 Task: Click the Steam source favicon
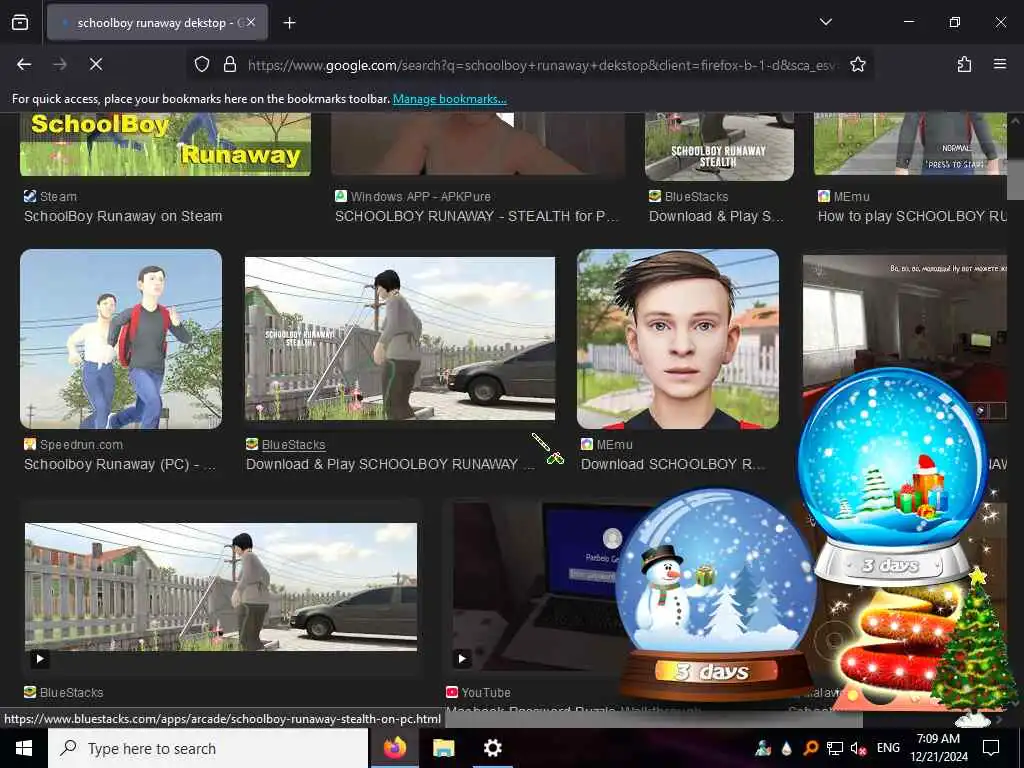click(x=29, y=196)
